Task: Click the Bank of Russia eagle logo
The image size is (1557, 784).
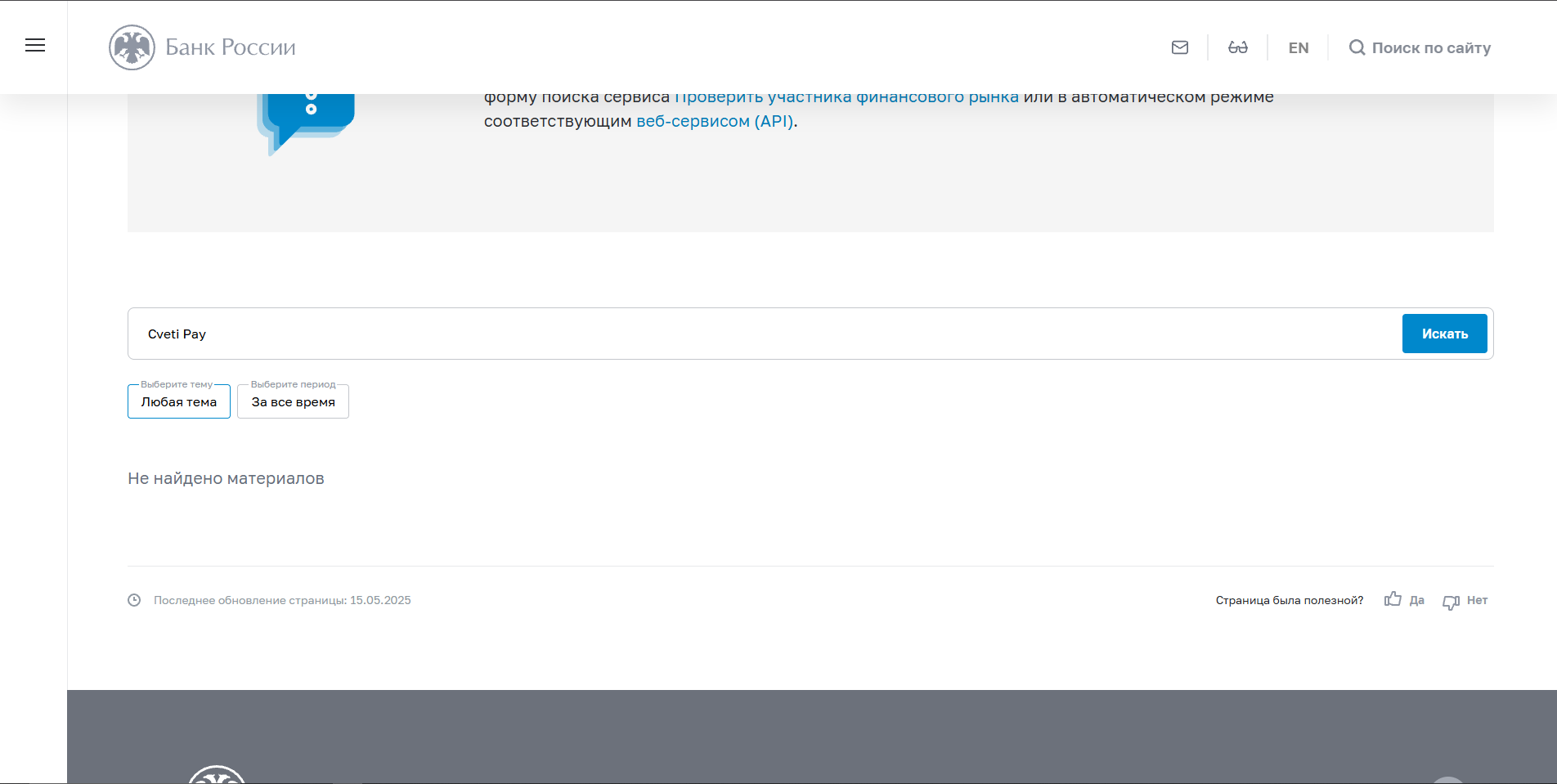Action: click(132, 47)
